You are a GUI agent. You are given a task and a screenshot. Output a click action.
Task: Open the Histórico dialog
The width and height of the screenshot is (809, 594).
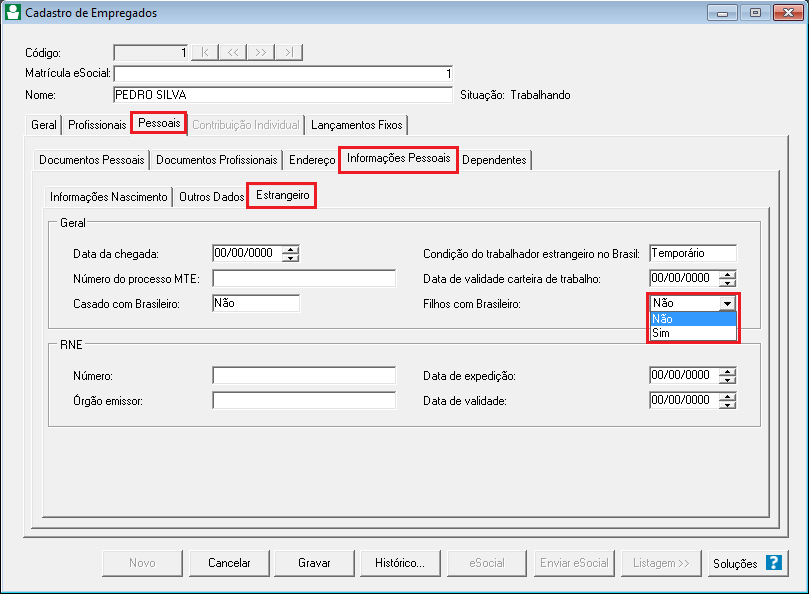tap(400, 562)
